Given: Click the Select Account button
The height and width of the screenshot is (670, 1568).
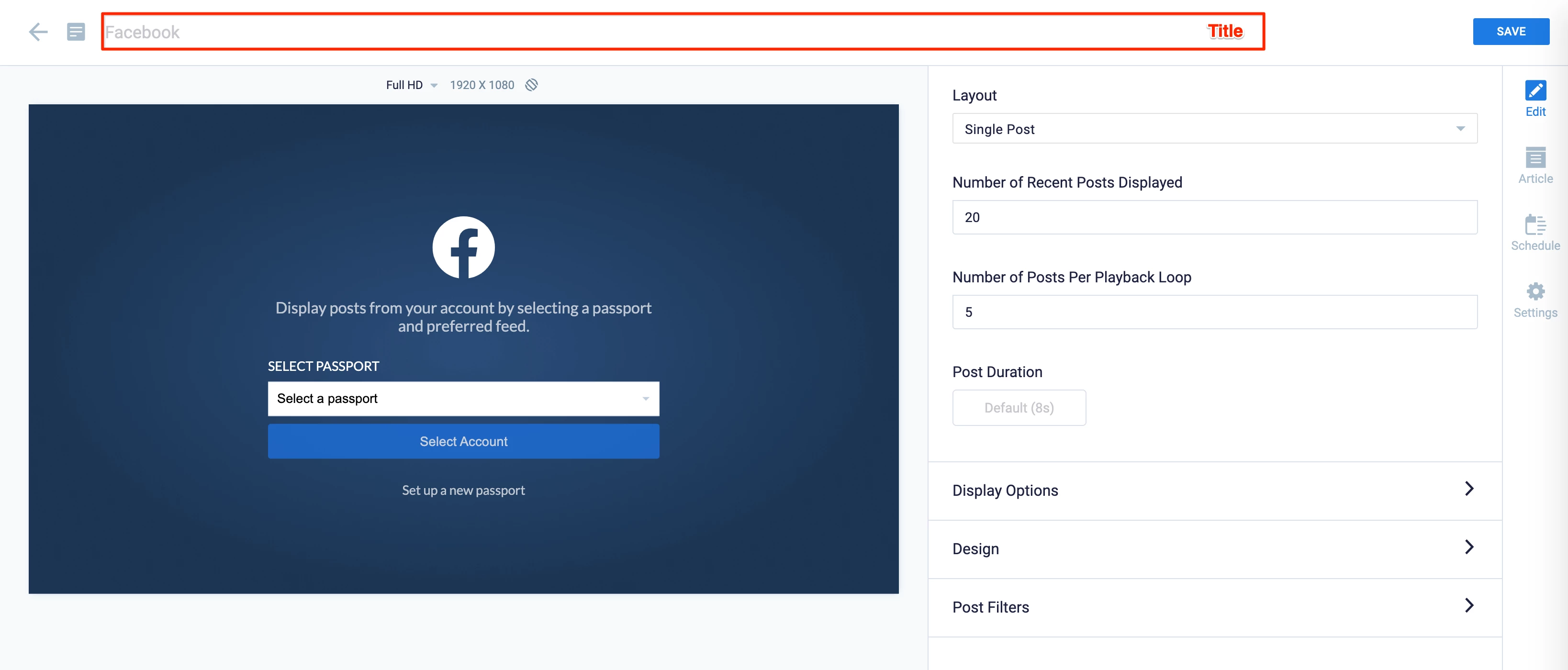Looking at the screenshot, I should [463, 441].
